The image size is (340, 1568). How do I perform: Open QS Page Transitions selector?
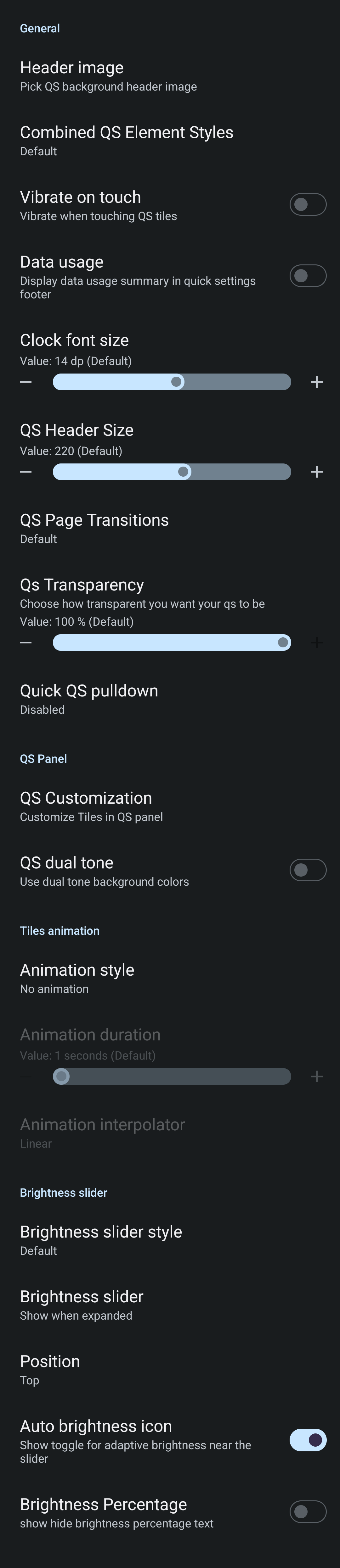coord(94,528)
